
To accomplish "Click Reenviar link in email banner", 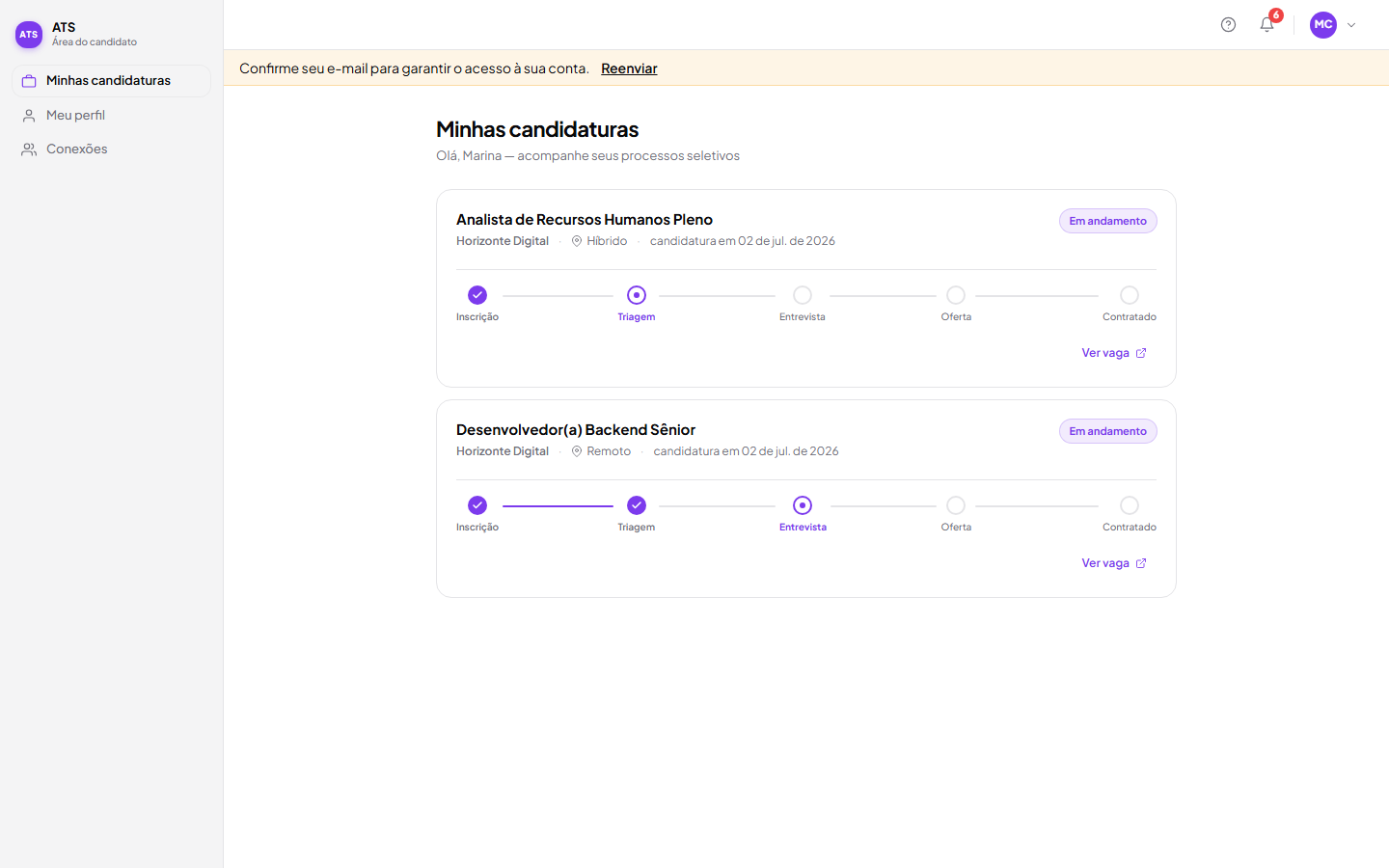I will [629, 68].
